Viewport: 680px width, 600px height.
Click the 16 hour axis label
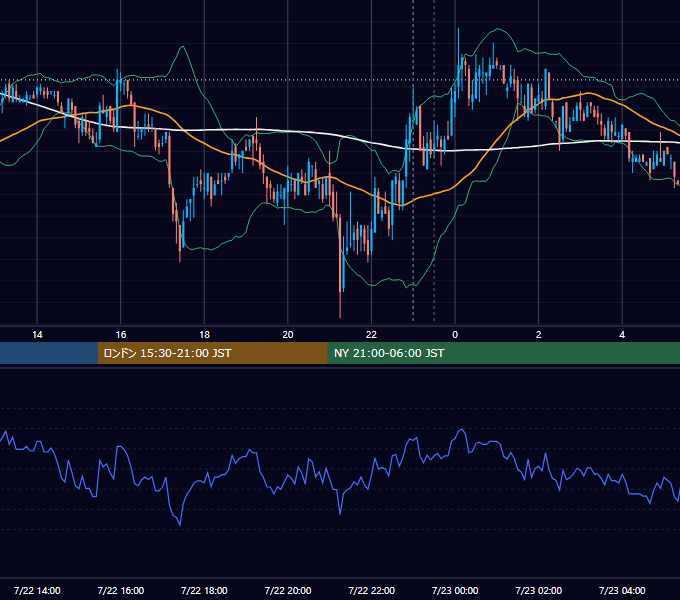[x=121, y=335]
